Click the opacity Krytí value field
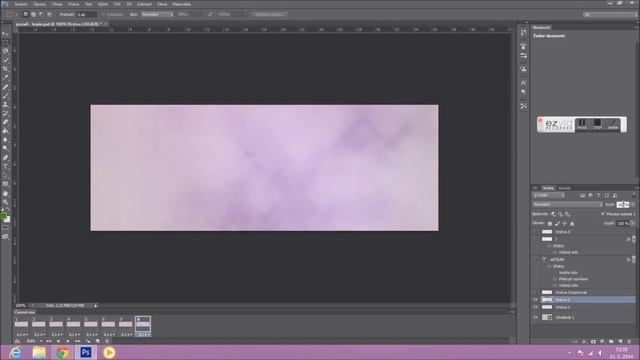 (622, 204)
